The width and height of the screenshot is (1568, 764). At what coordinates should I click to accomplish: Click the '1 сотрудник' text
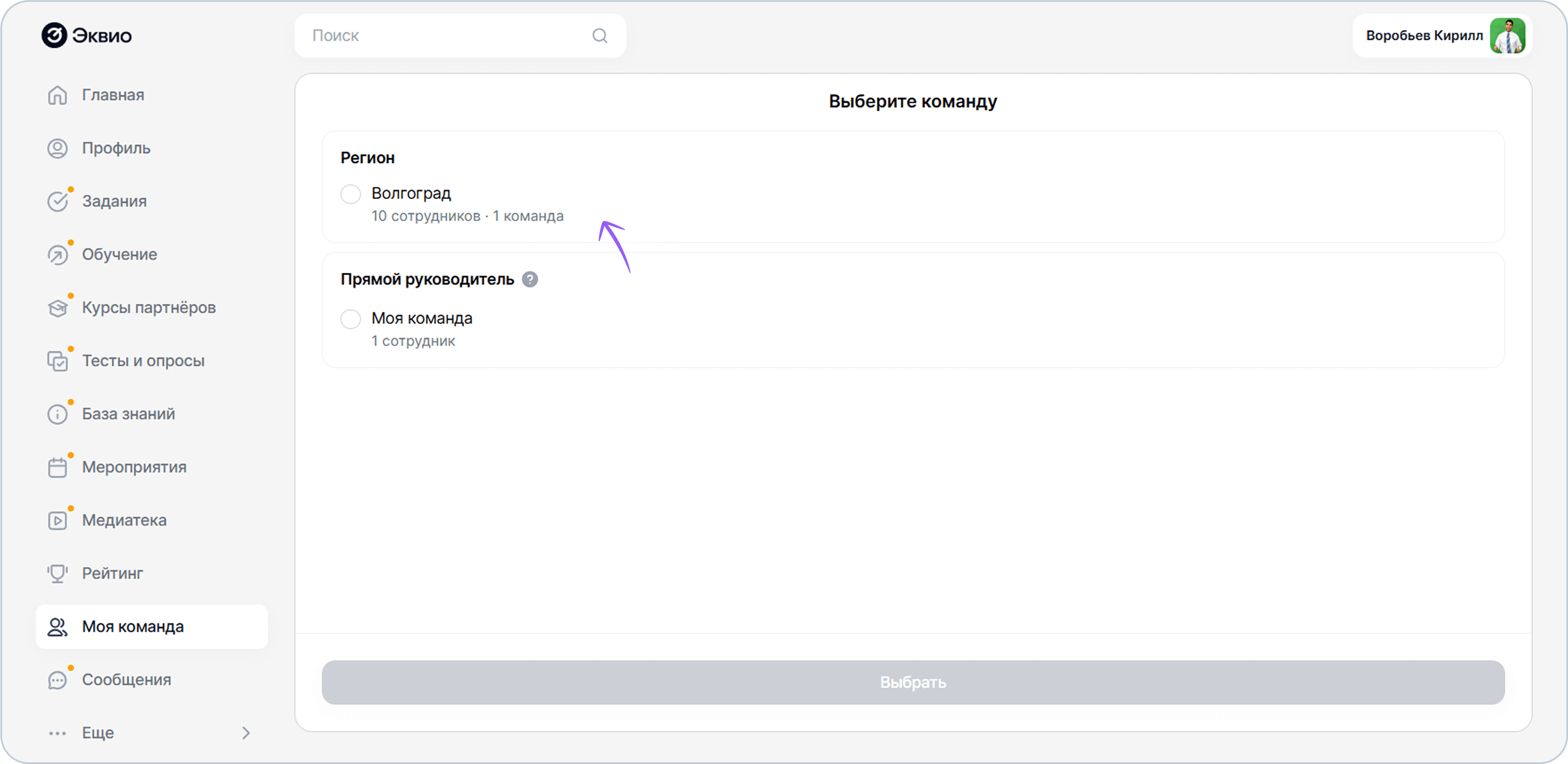413,341
